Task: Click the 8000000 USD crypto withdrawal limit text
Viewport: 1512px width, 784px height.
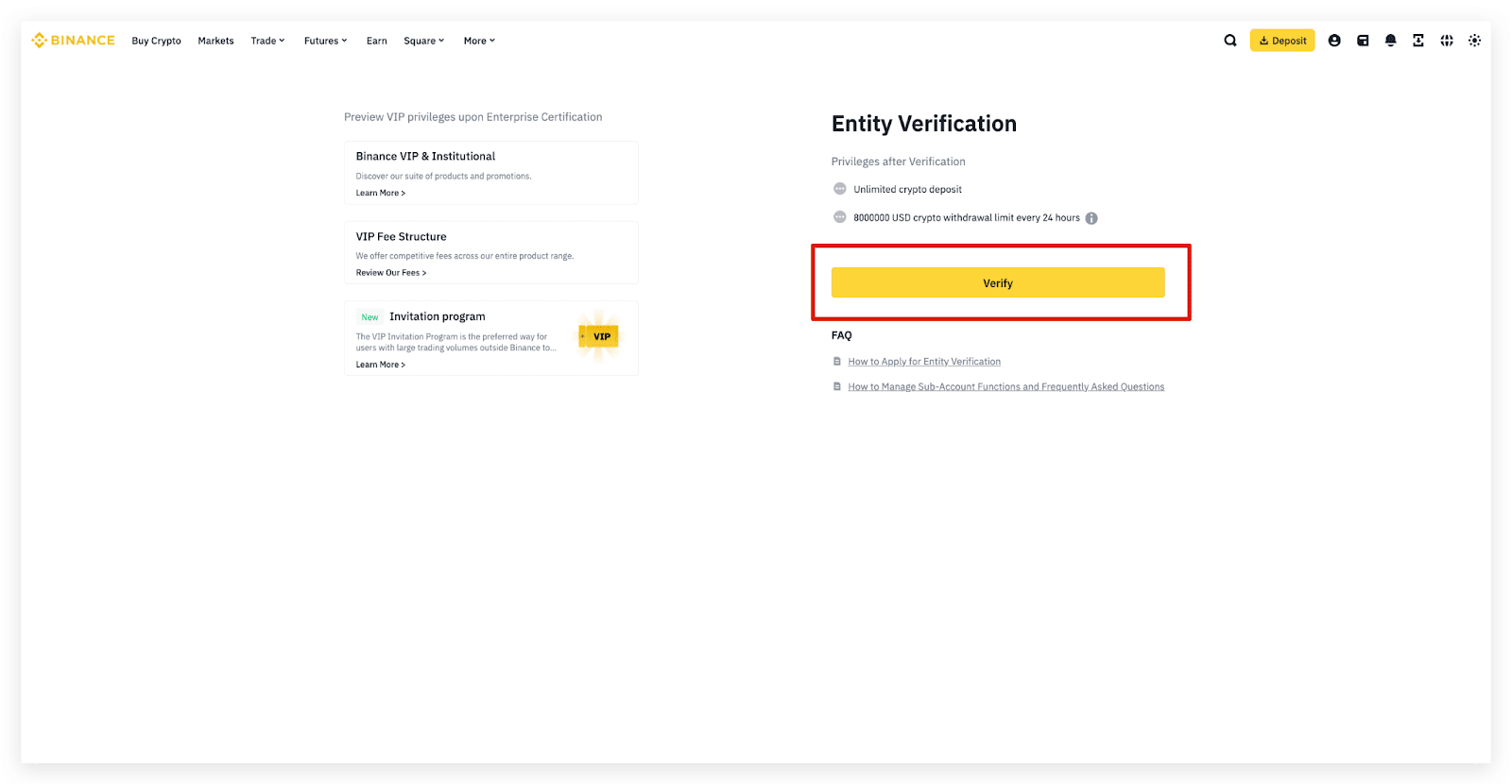Action: click(x=967, y=217)
